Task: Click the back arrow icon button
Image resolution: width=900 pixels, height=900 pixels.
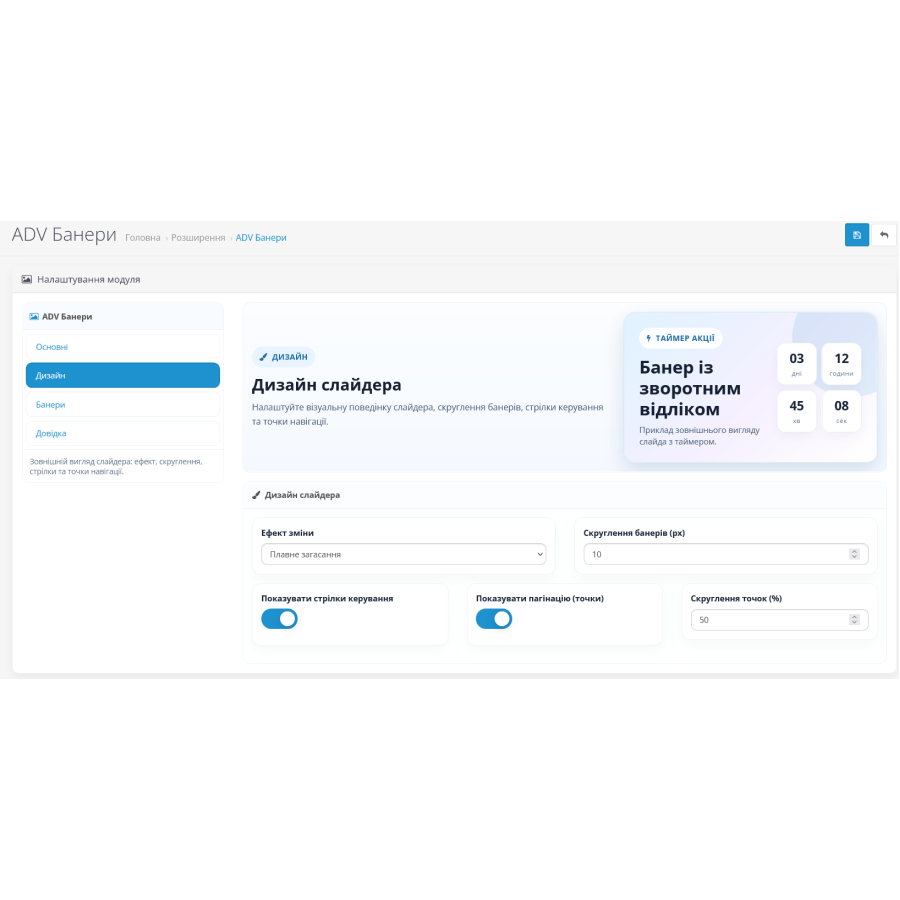Action: [x=884, y=235]
